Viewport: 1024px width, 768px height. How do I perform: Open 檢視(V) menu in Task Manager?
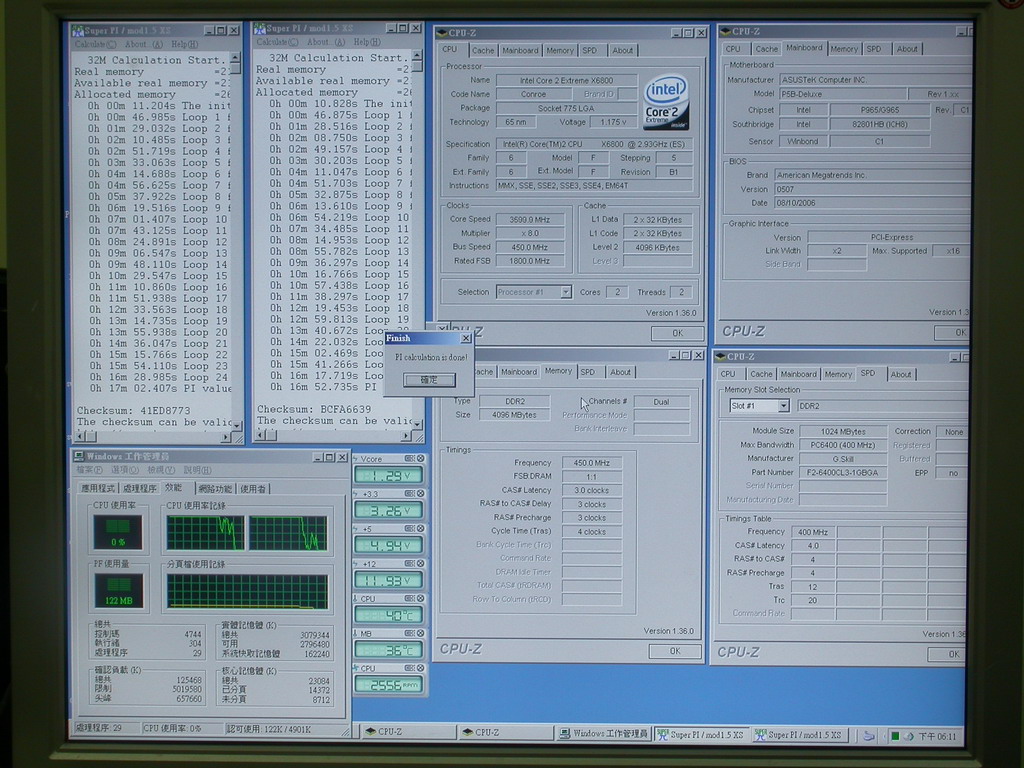160,470
